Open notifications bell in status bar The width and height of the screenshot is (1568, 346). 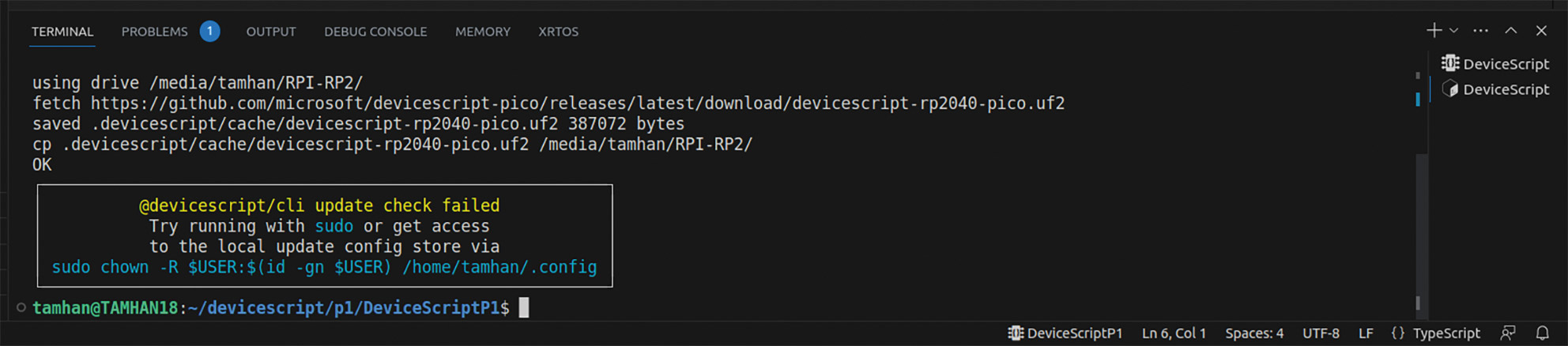coord(1542,333)
